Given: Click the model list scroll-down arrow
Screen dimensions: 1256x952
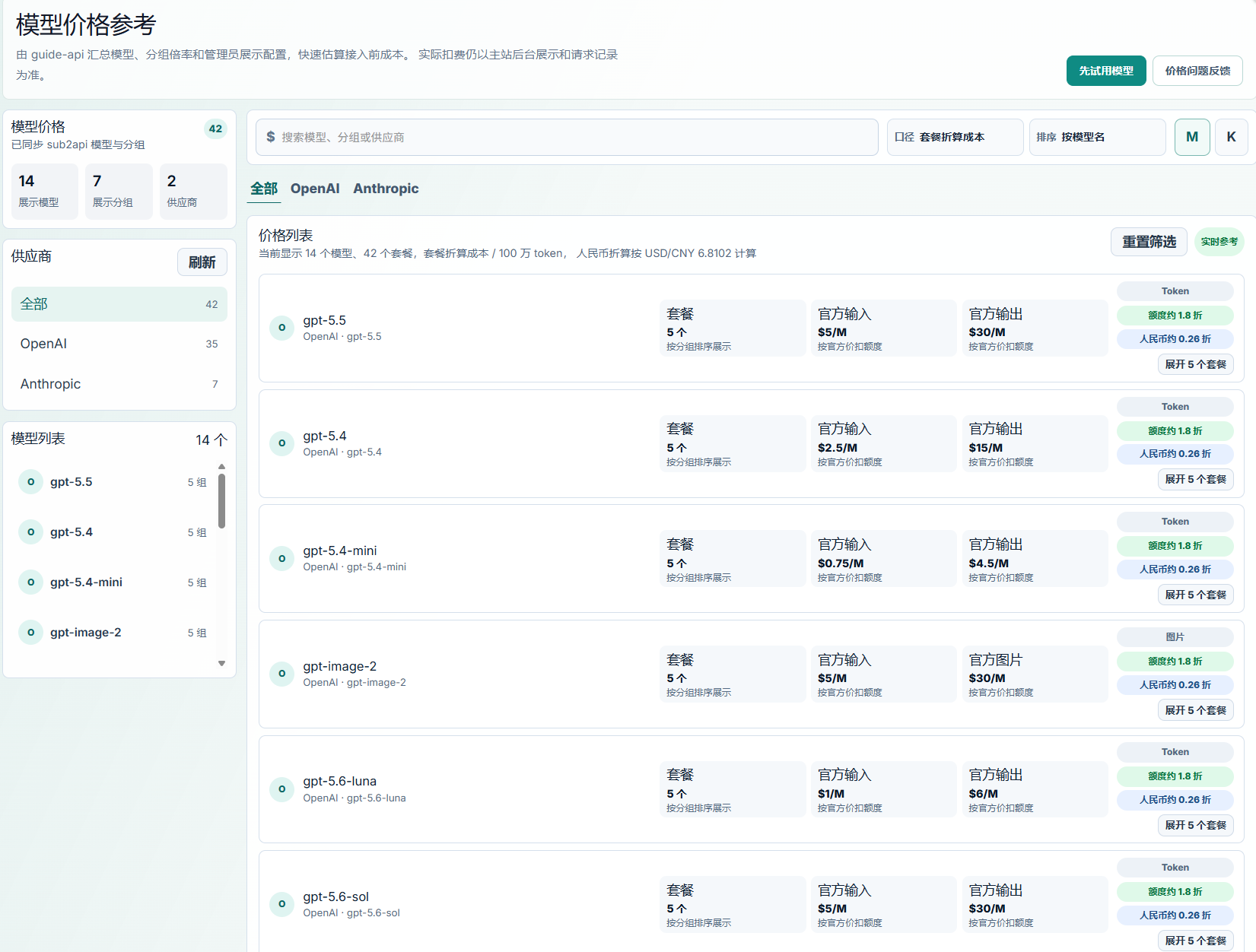Looking at the screenshot, I should (221, 663).
